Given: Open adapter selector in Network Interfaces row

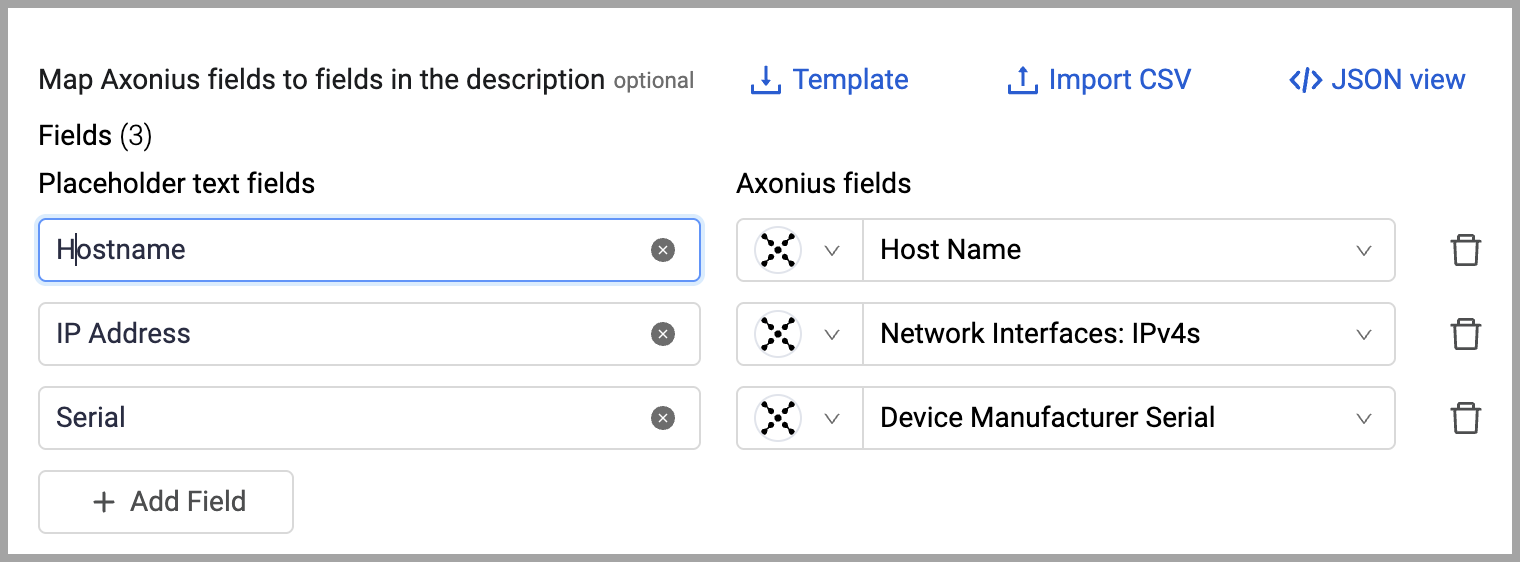Looking at the screenshot, I should click(x=800, y=334).
